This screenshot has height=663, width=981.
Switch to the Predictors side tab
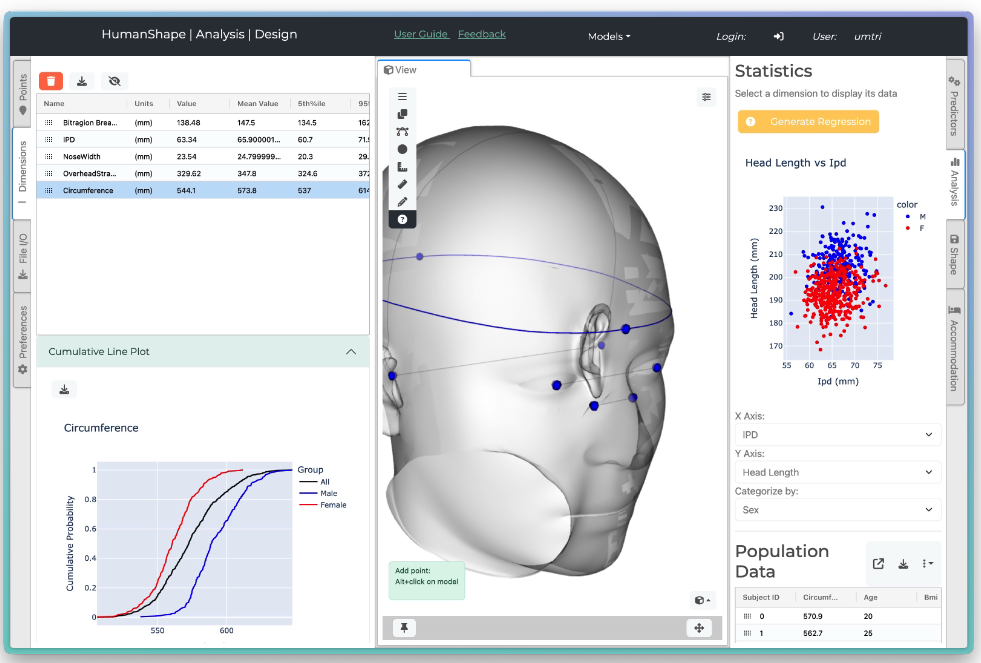click(x=954, y=104)
